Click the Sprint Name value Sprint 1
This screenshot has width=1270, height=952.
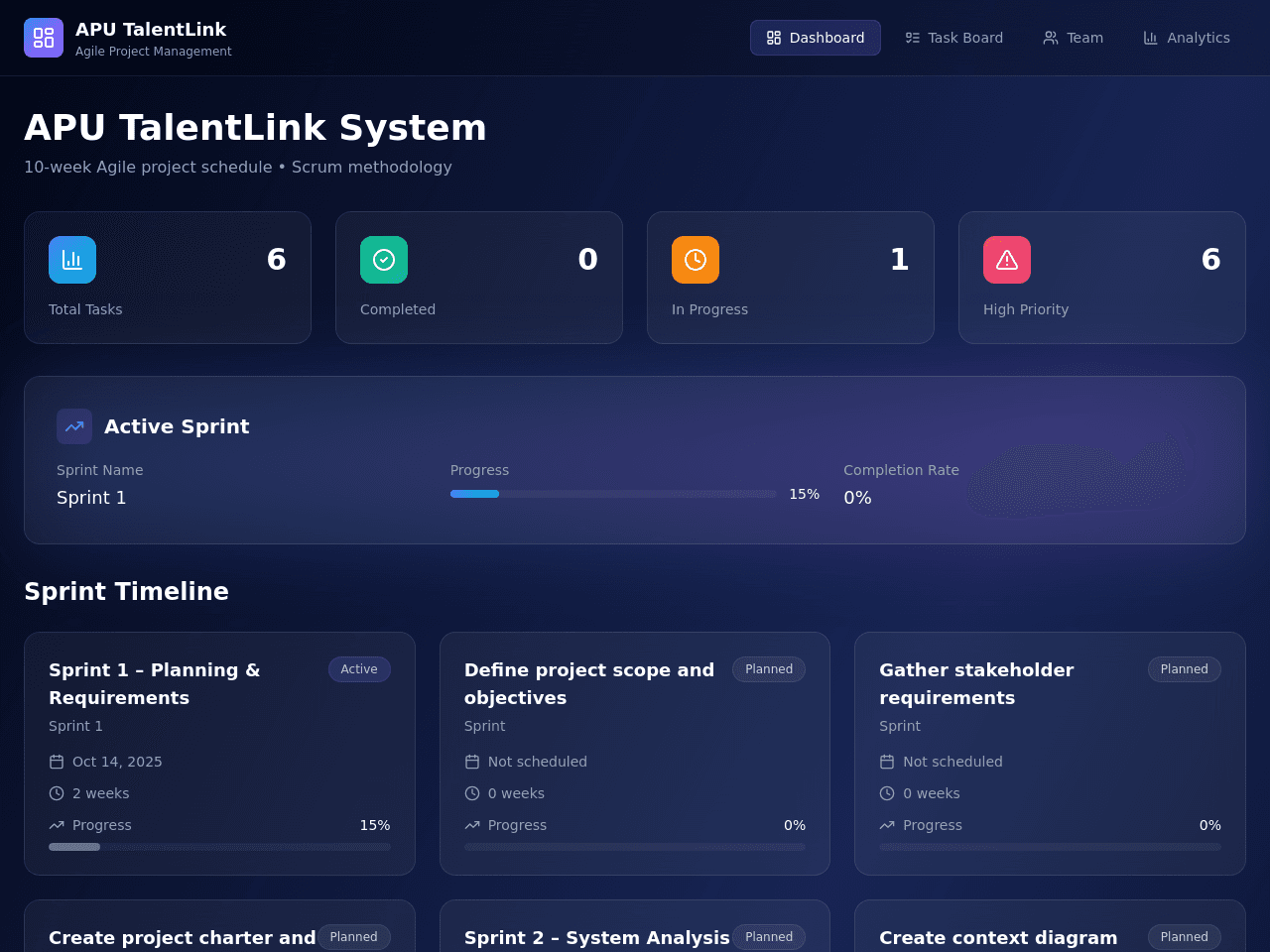pyautogui.click(x=91, y=498)
